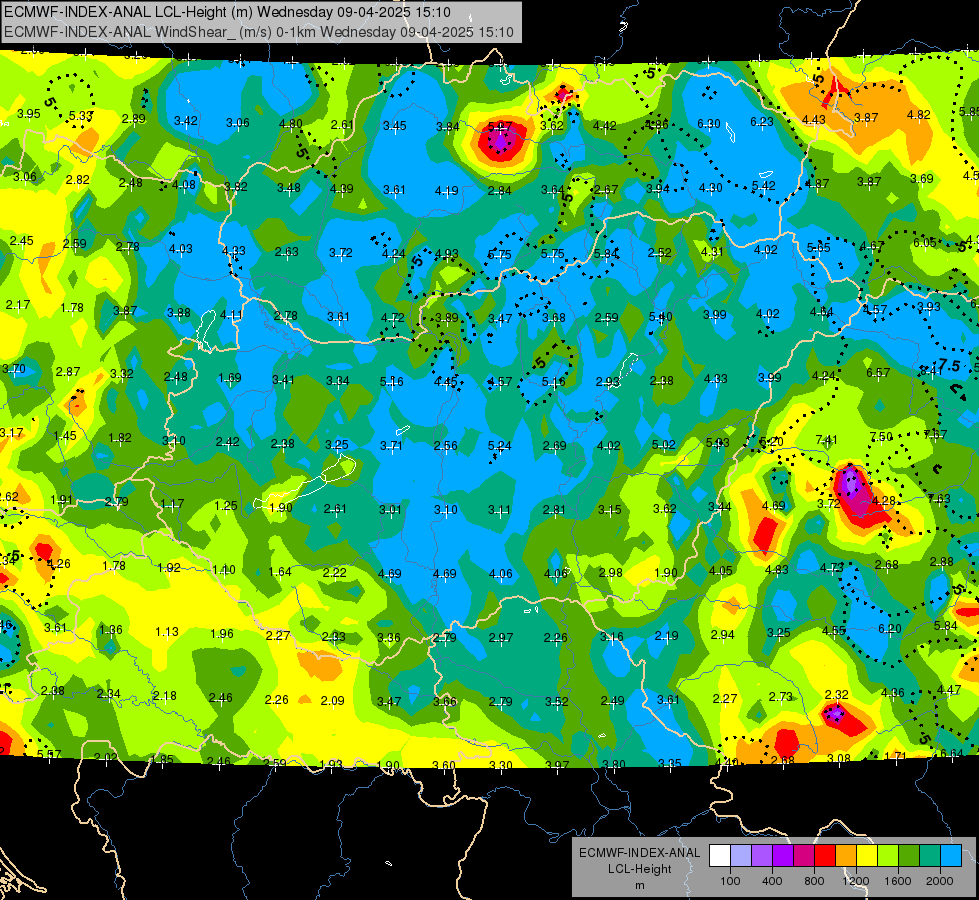The height and width of the screenshot is (900, 979).
Task: Click the legend title ECMWF-INDEX-ANAL
Action: pyautogui.click(x=639, y=853)
